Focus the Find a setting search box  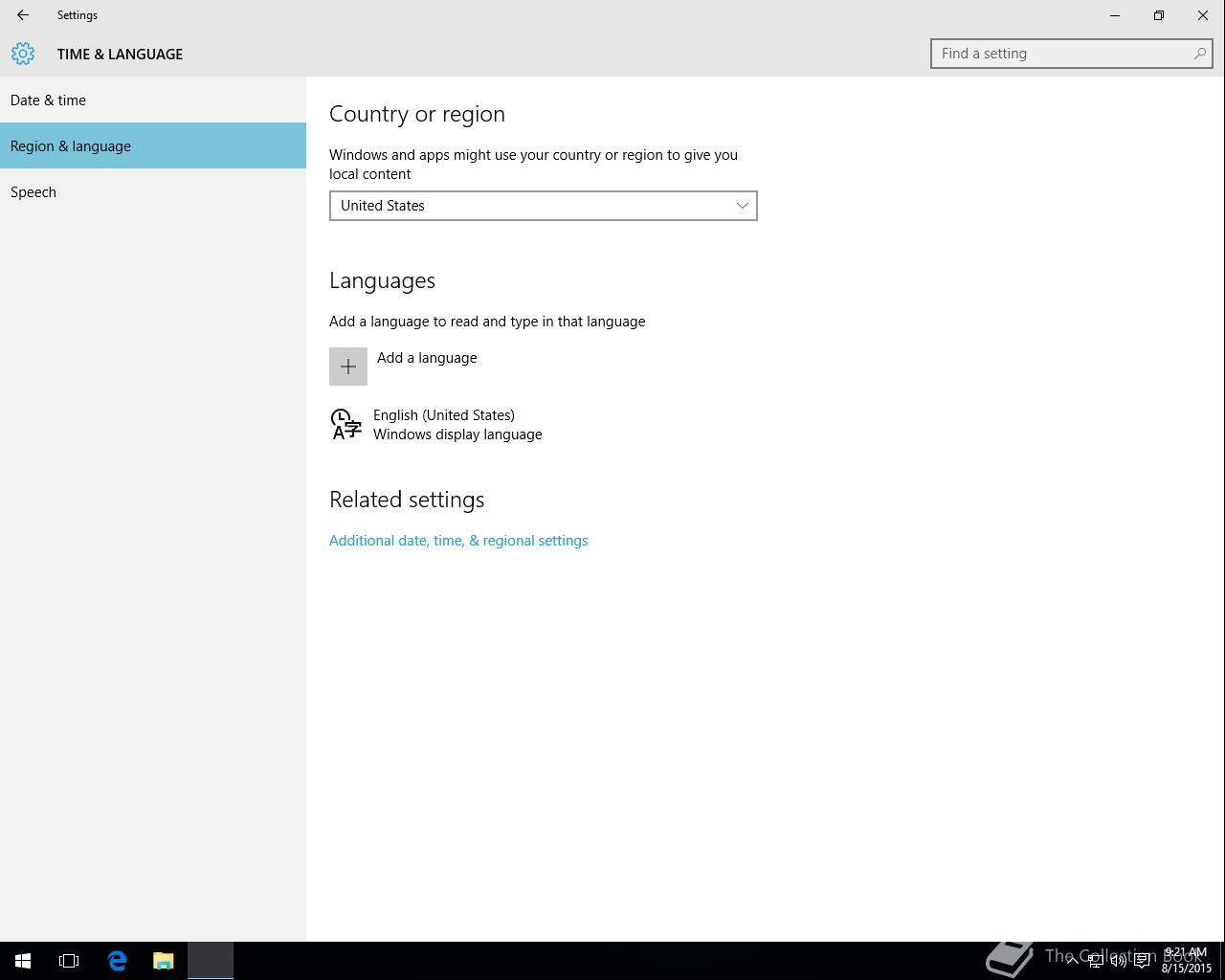click(x=1072, y=54)
